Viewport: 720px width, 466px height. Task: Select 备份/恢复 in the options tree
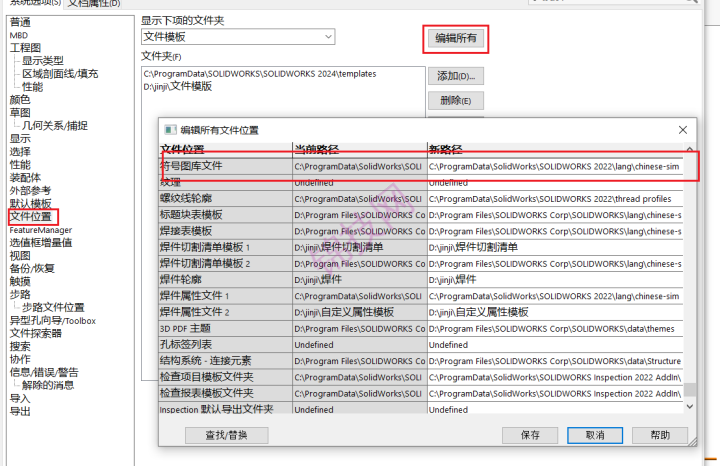[x=32, y=268]
